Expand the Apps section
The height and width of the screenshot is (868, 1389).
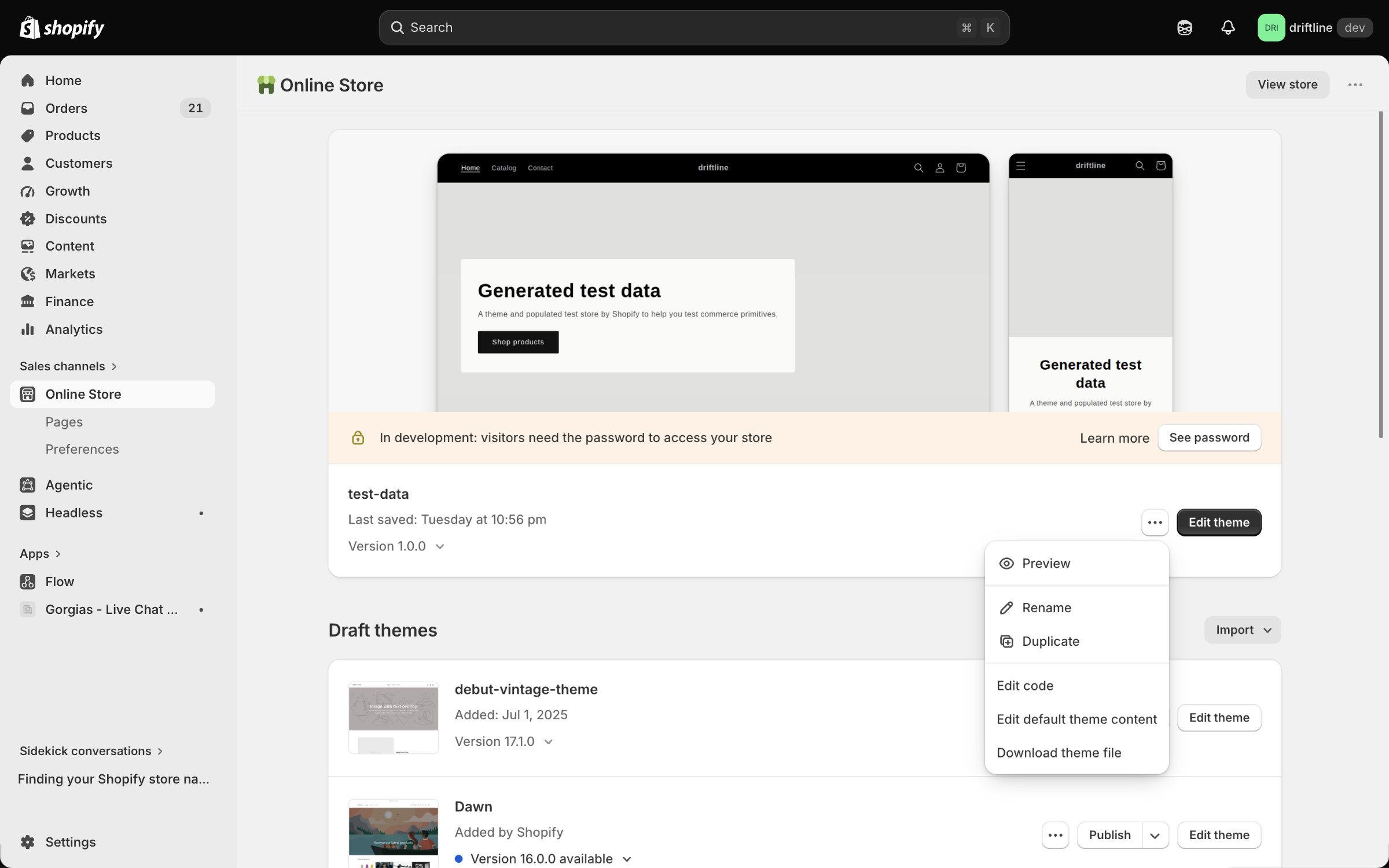pos(40,554)
